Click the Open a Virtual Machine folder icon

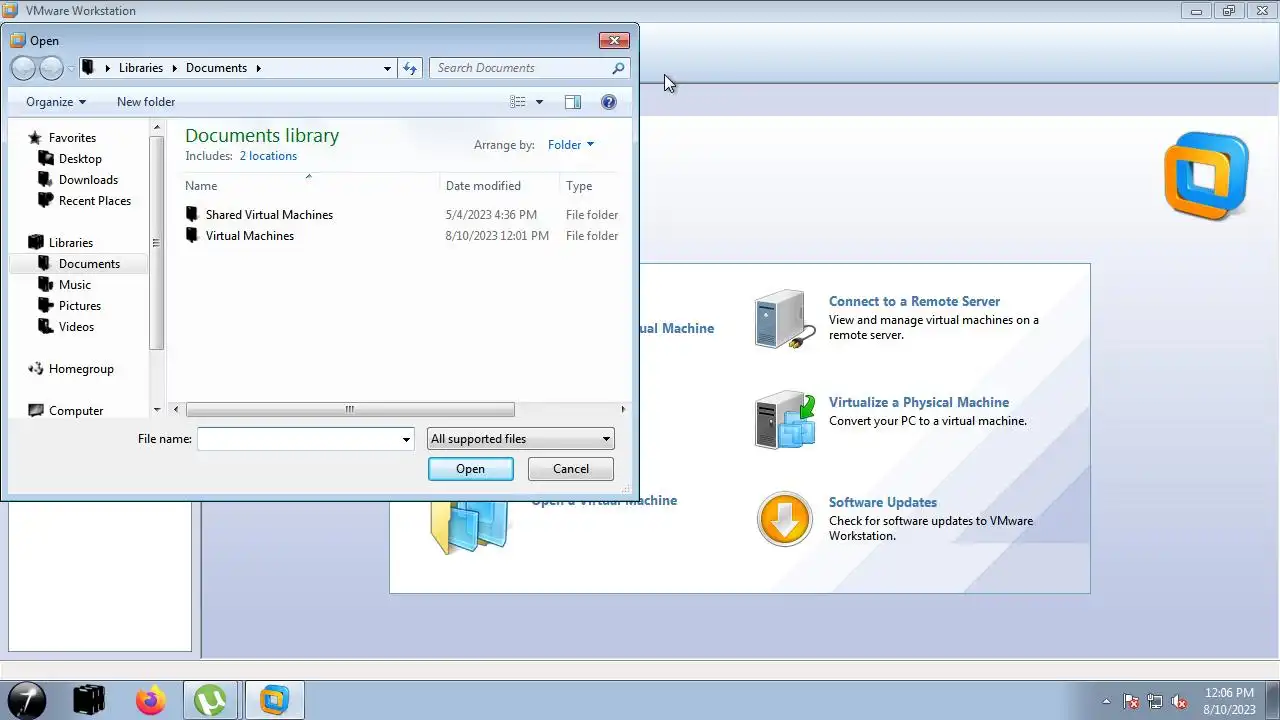[x=470, y=528]
